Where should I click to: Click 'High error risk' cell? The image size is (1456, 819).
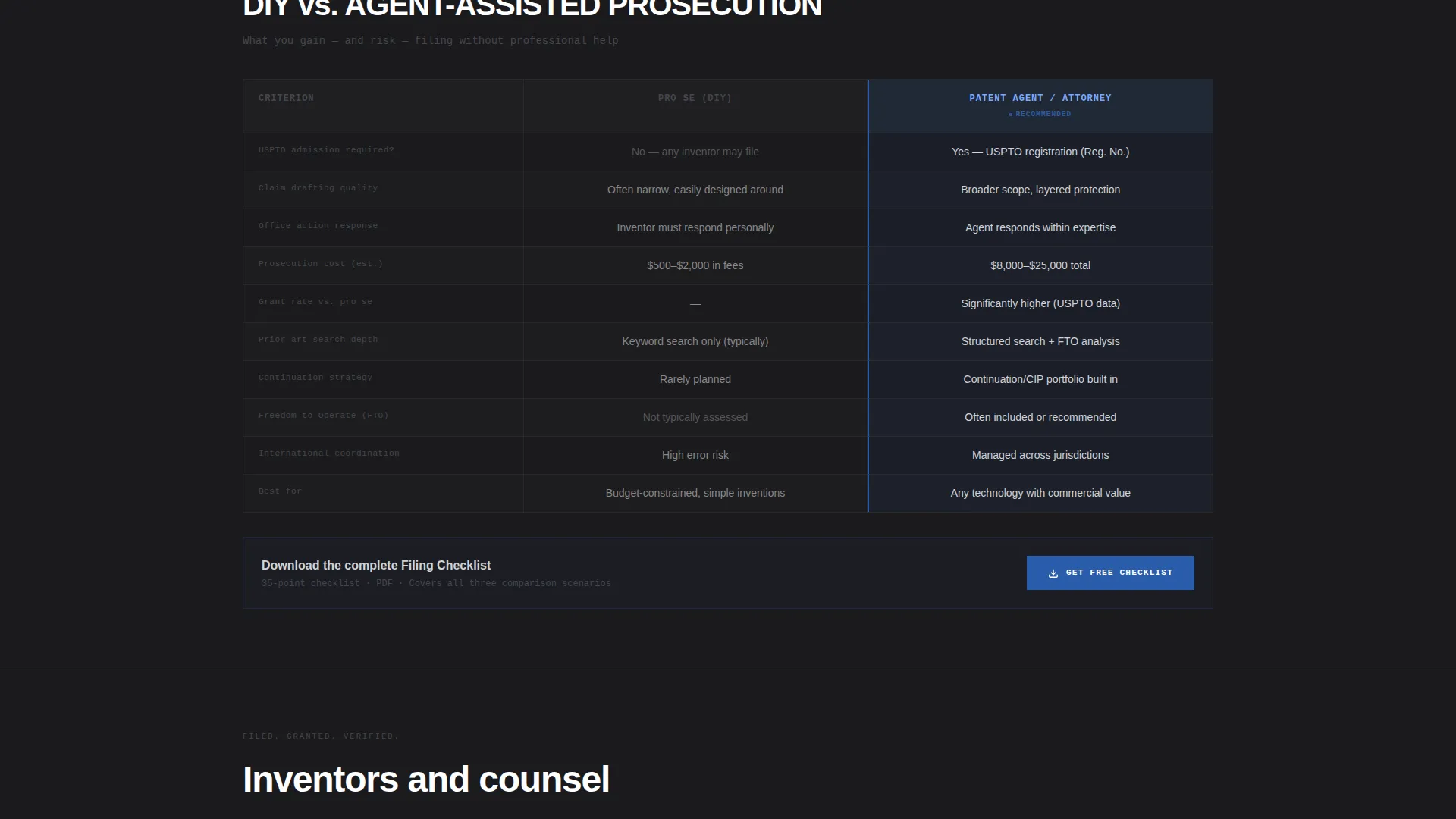695,455
